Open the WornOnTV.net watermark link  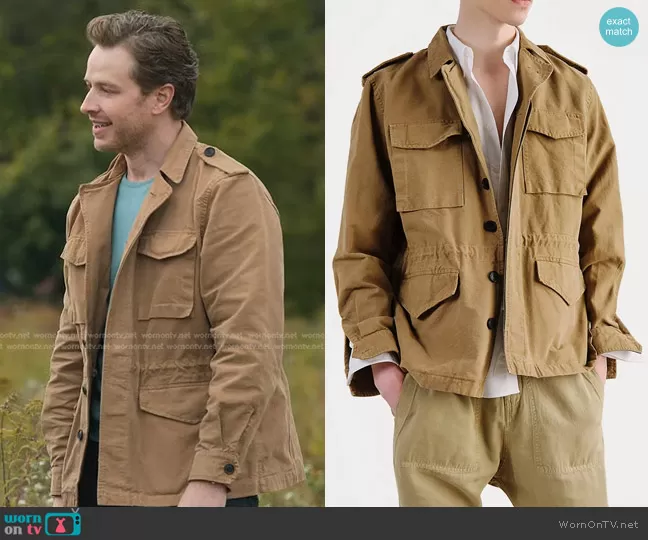point(597,523)
